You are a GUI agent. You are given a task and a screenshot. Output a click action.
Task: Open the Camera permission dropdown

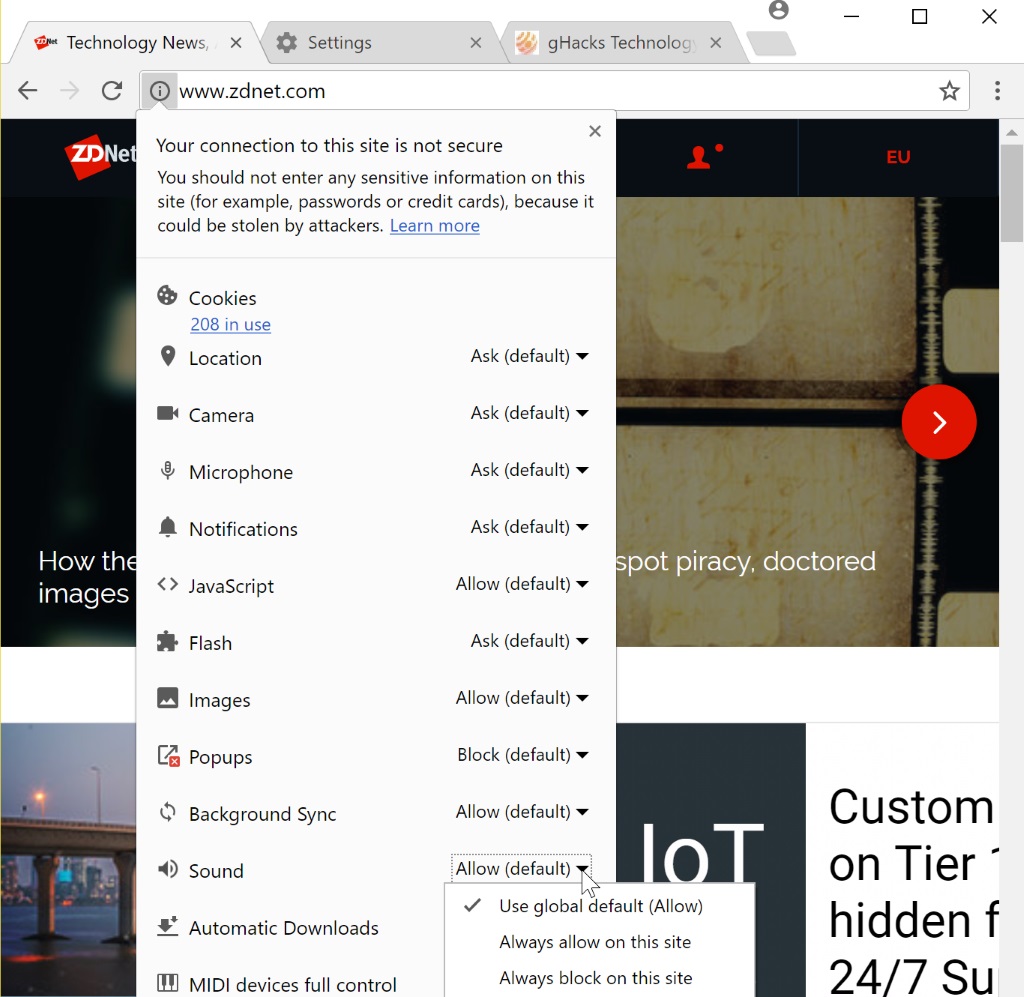529,413
